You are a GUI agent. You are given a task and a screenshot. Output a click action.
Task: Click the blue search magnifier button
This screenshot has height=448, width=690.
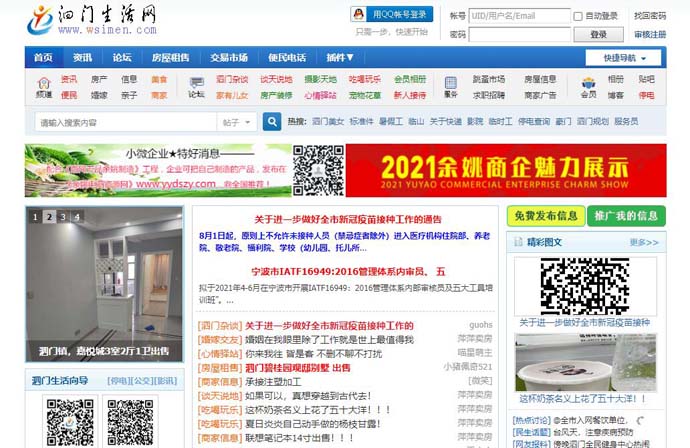(271, 122)
